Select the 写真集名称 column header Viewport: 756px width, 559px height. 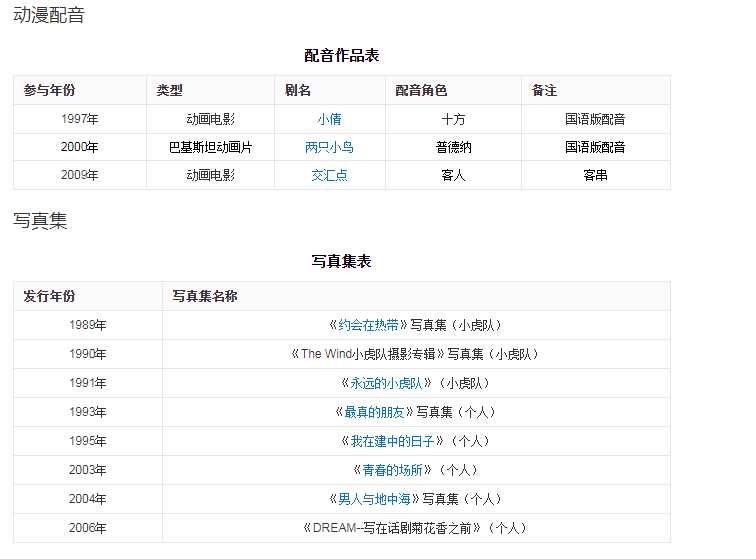click(205, 297)
